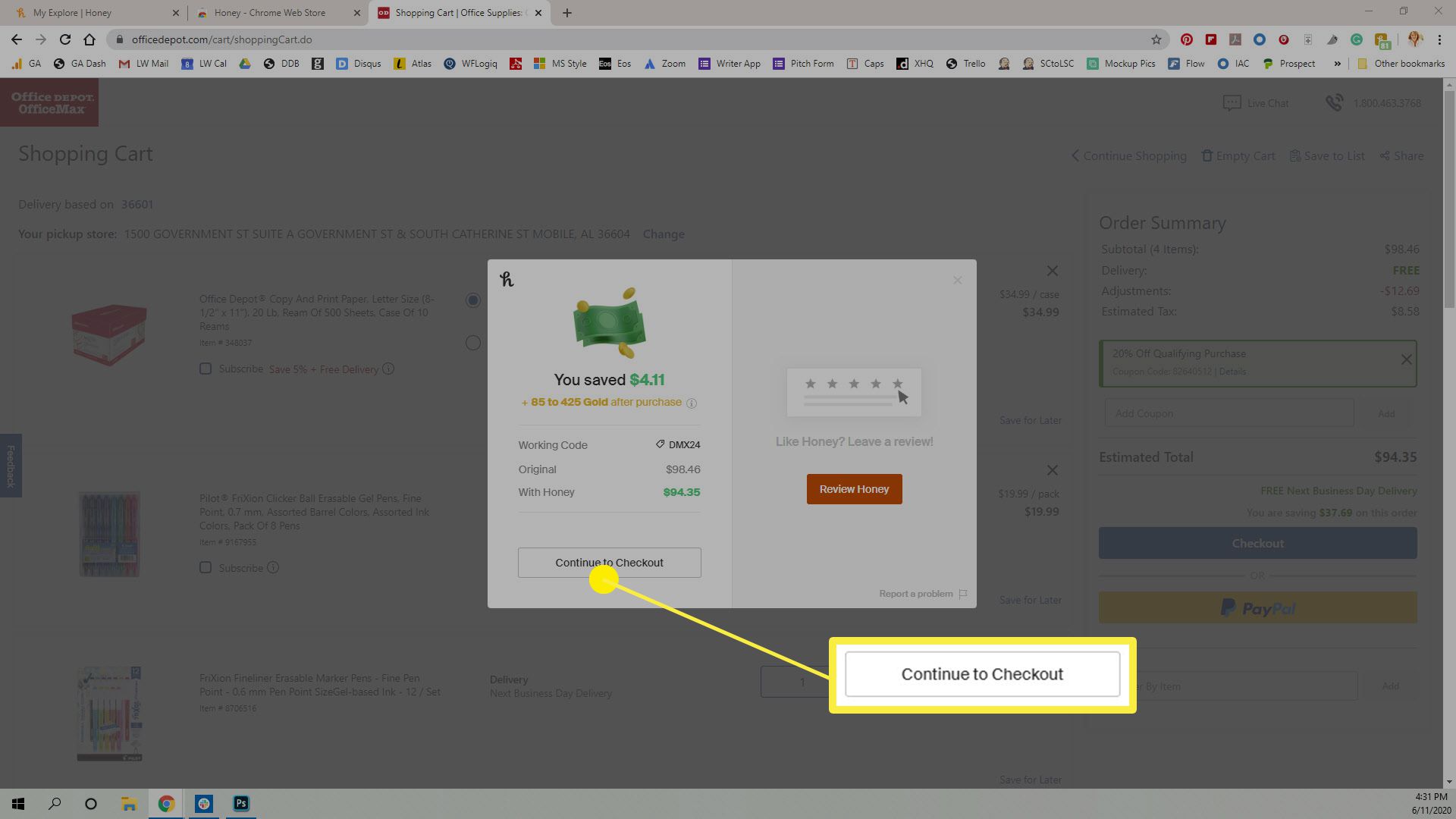The width and height of the screenshot is (1456, 819).
Task: Expand the hidden bookmarks chevron
Action: (x=1337, y=64)
